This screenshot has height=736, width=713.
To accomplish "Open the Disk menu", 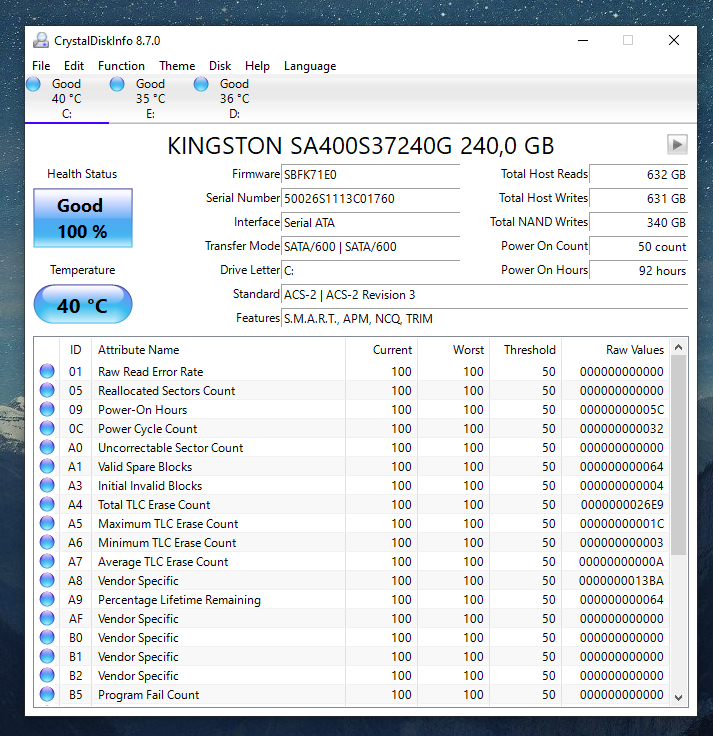I will click(220, 66).
